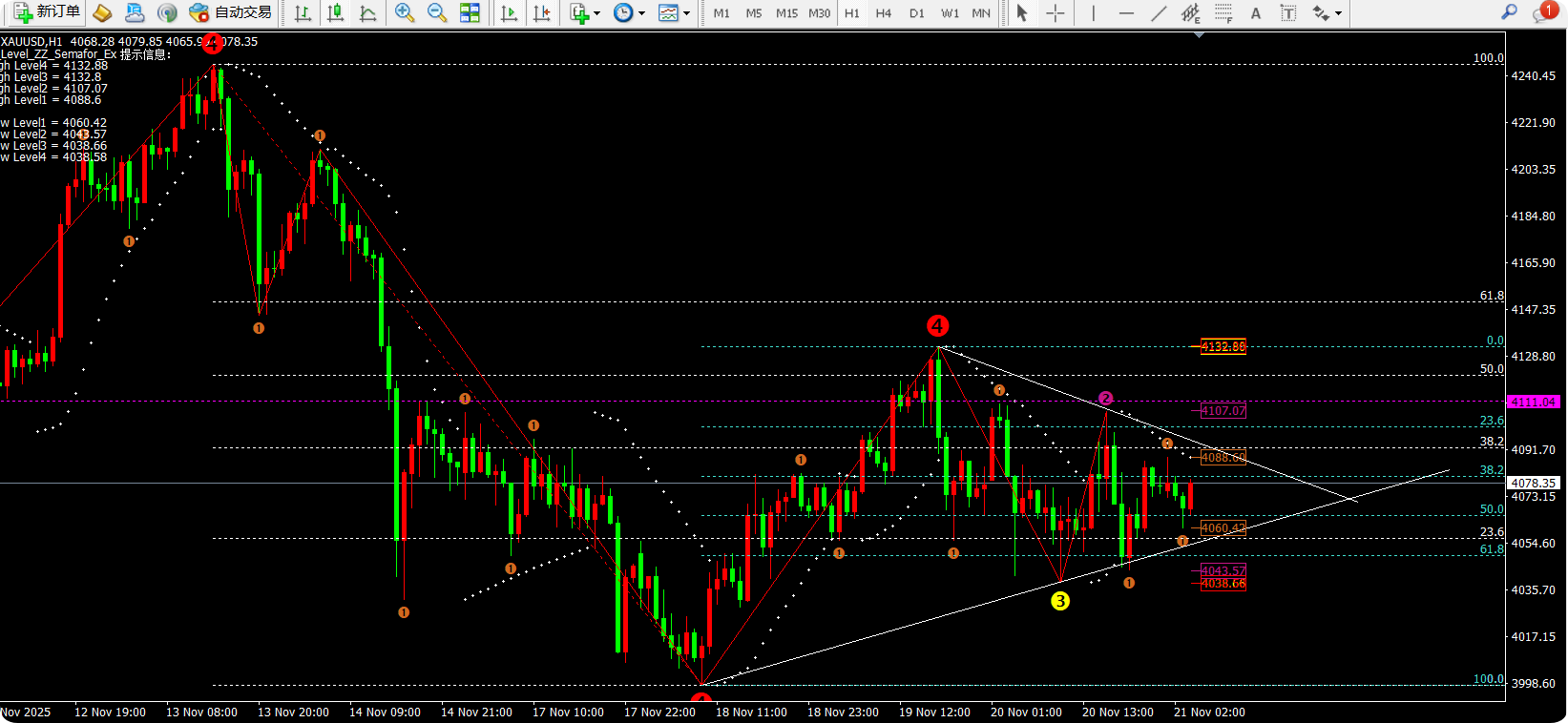This screenshot has width=1568, height=723.
Task: Click the zoom out magnifier icon
Action: [437, 12]
